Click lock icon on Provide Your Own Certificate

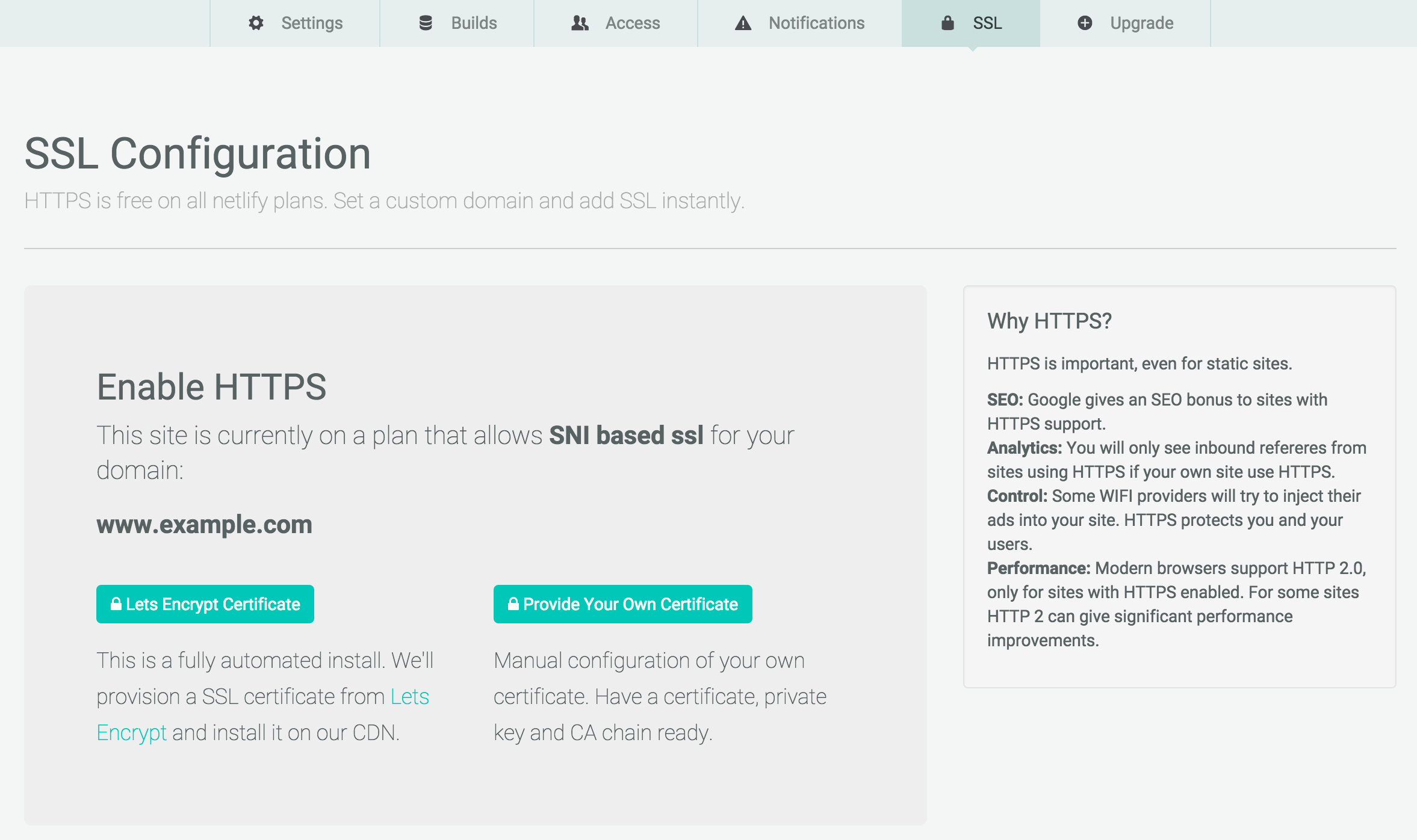pos(513,604)
